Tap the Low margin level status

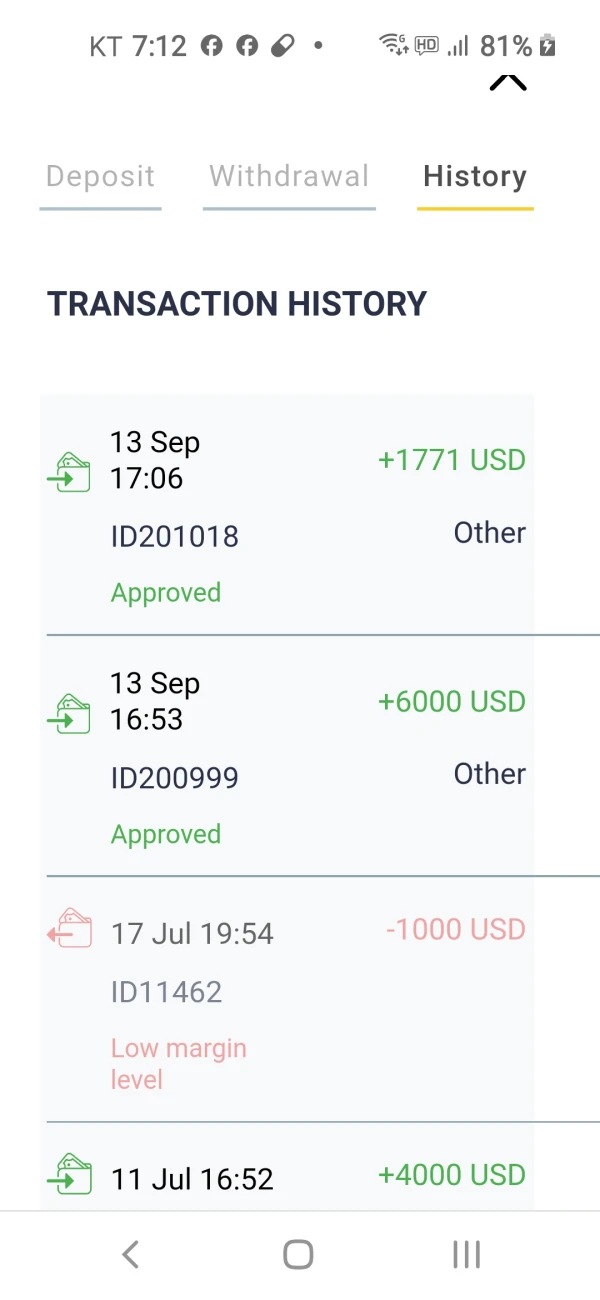click(x=179, y=1064)
